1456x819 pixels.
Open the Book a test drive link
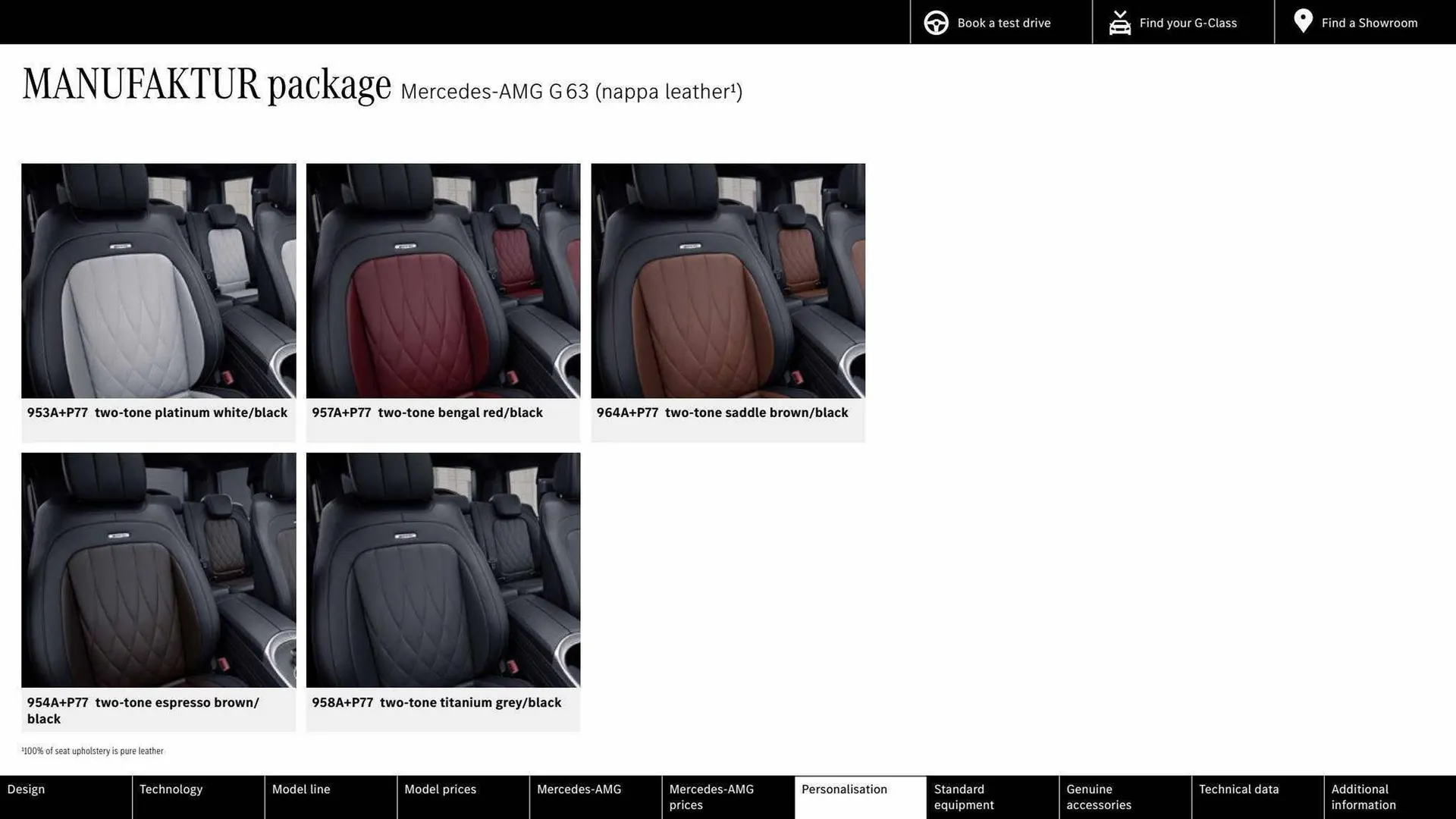1003,23
